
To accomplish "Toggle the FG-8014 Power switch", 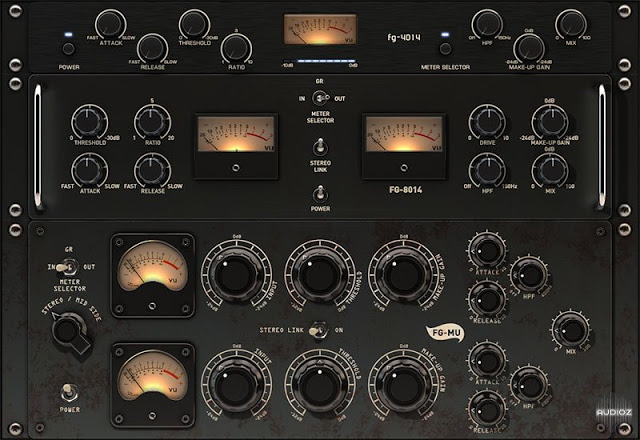I will pos(320,193).
